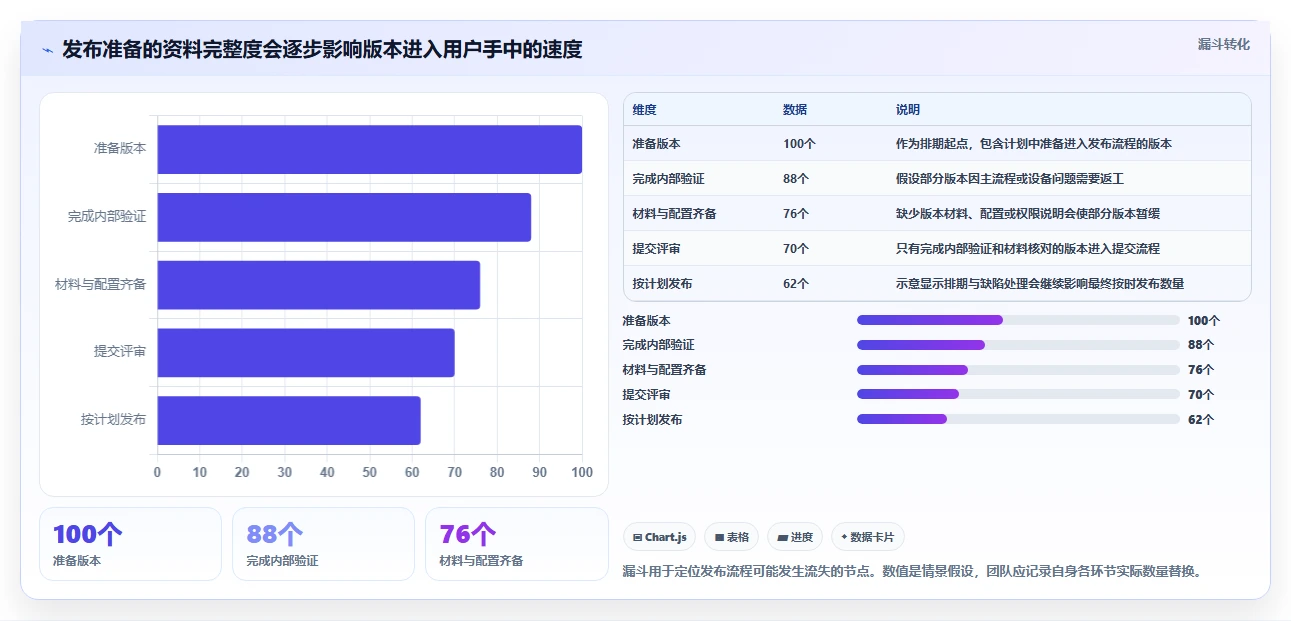1291x621 pixels.
Task: Click the 完成内部验证 bar in the chart
Action: click(x=344, y=217)
